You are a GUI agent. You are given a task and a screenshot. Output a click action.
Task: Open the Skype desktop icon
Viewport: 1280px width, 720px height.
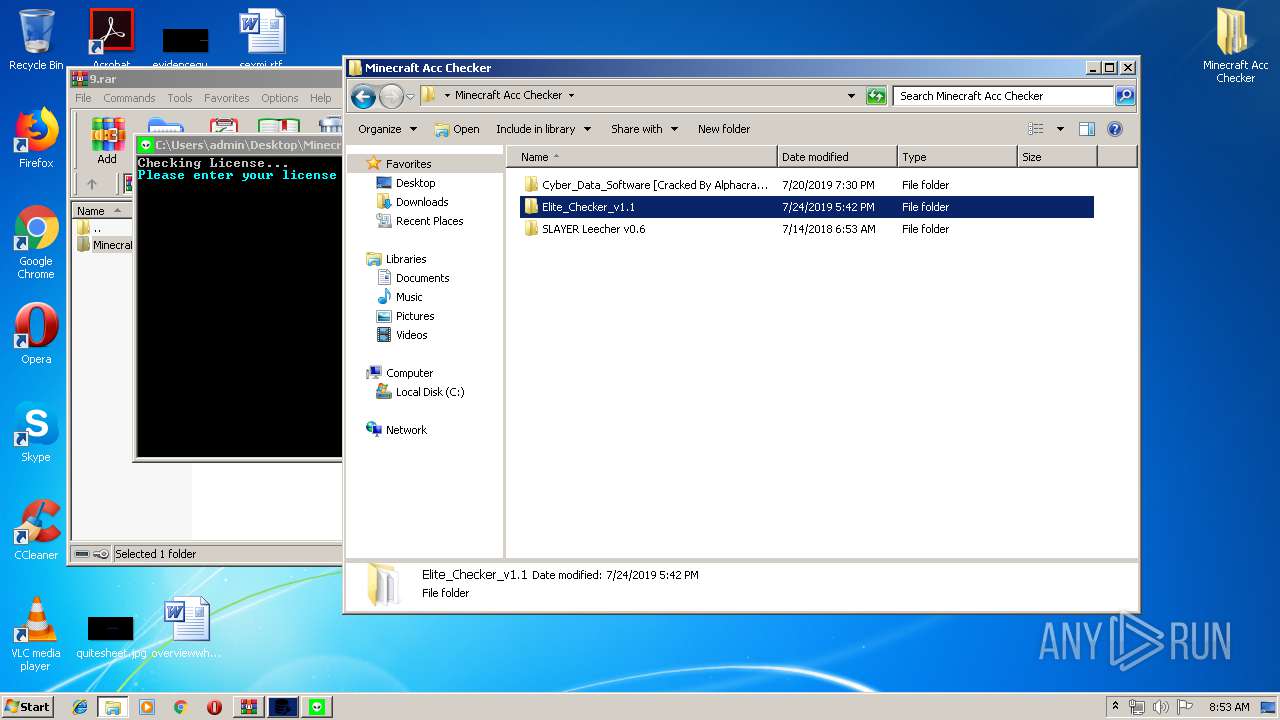36,432
